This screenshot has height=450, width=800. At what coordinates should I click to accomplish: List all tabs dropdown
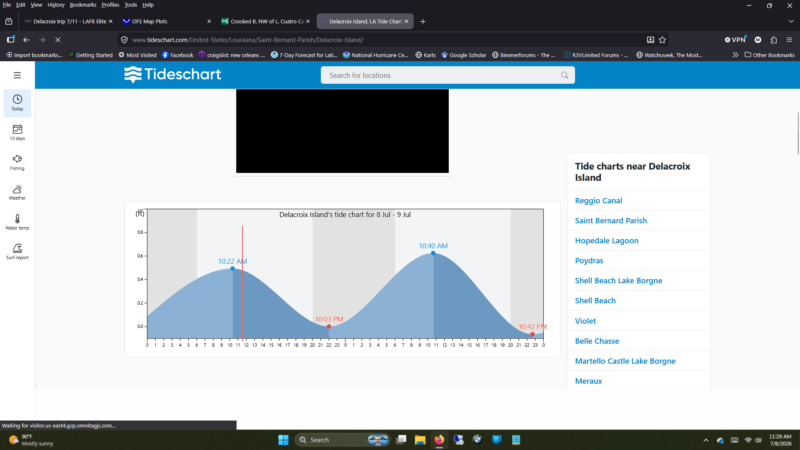791,21
